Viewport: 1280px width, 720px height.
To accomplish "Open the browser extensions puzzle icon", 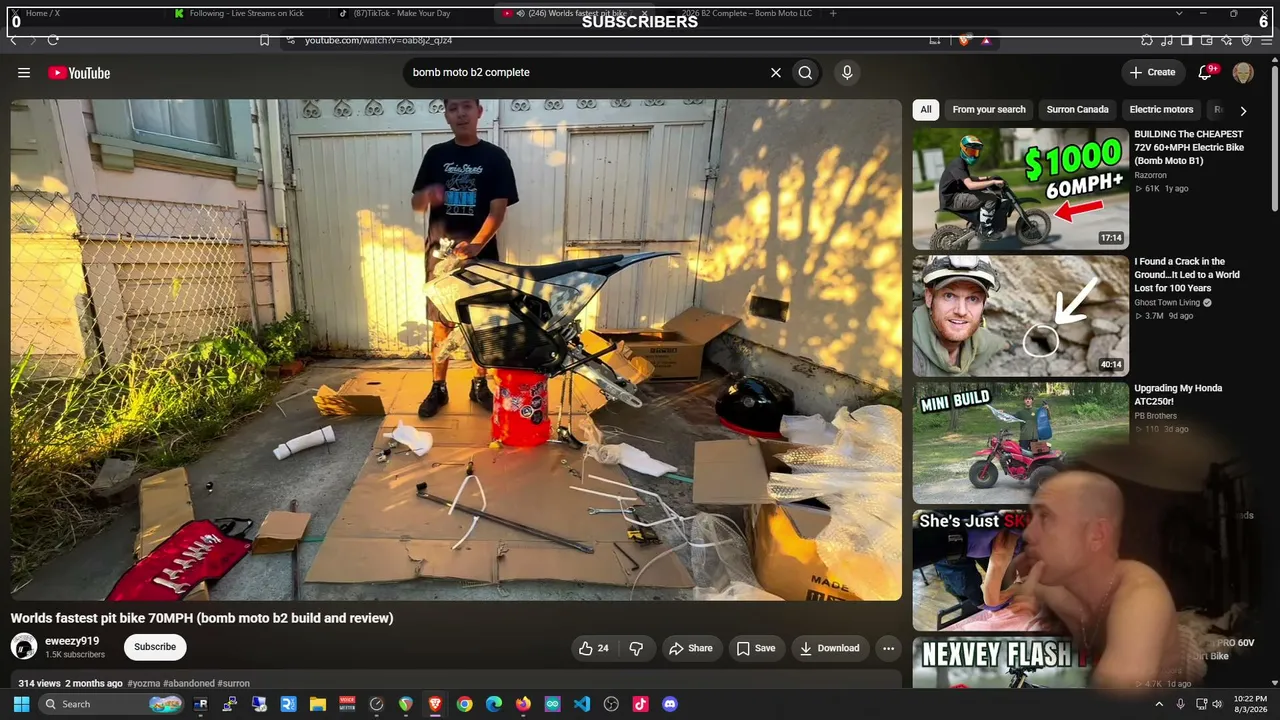I will coord(1147,40).
